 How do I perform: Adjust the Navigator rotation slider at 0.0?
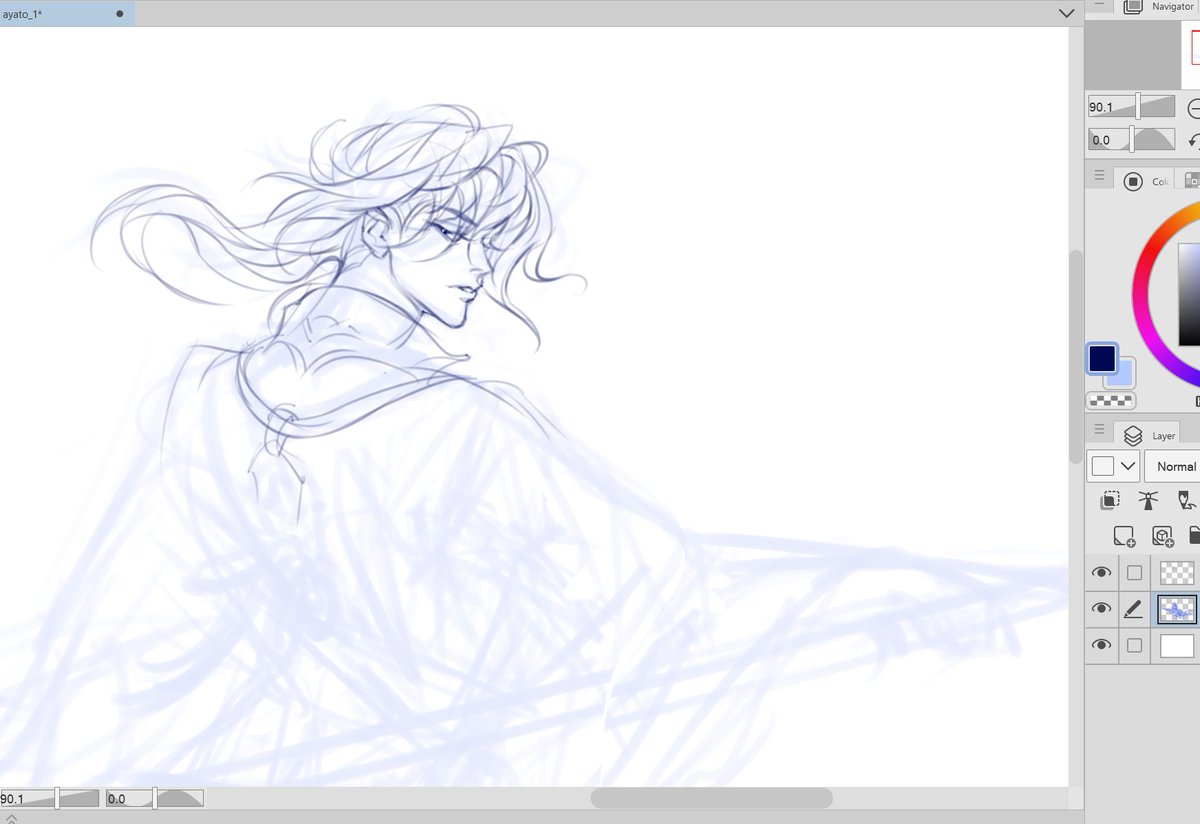pos(1131,140)
